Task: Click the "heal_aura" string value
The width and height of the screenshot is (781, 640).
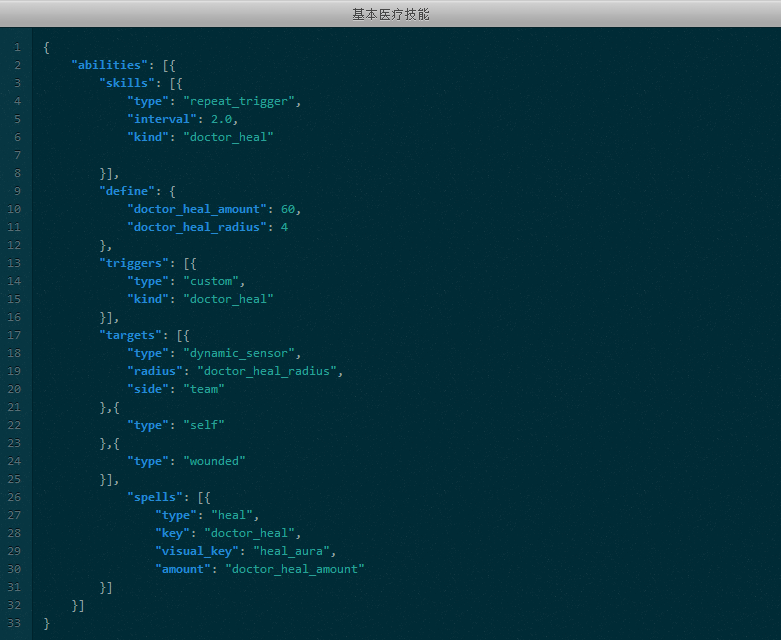Action: coord(294,551)
